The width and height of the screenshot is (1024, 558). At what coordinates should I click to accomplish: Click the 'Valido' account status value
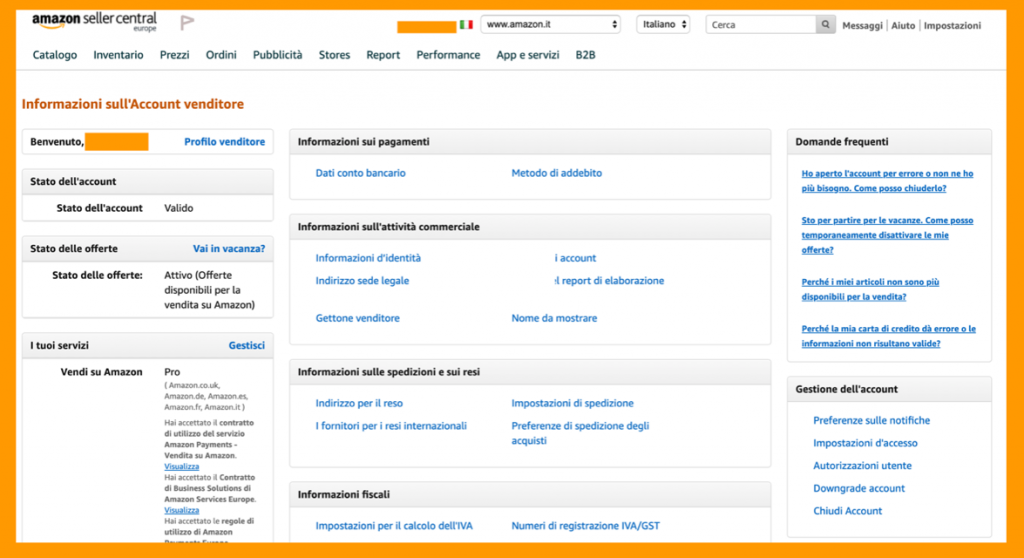coord(179,208)
